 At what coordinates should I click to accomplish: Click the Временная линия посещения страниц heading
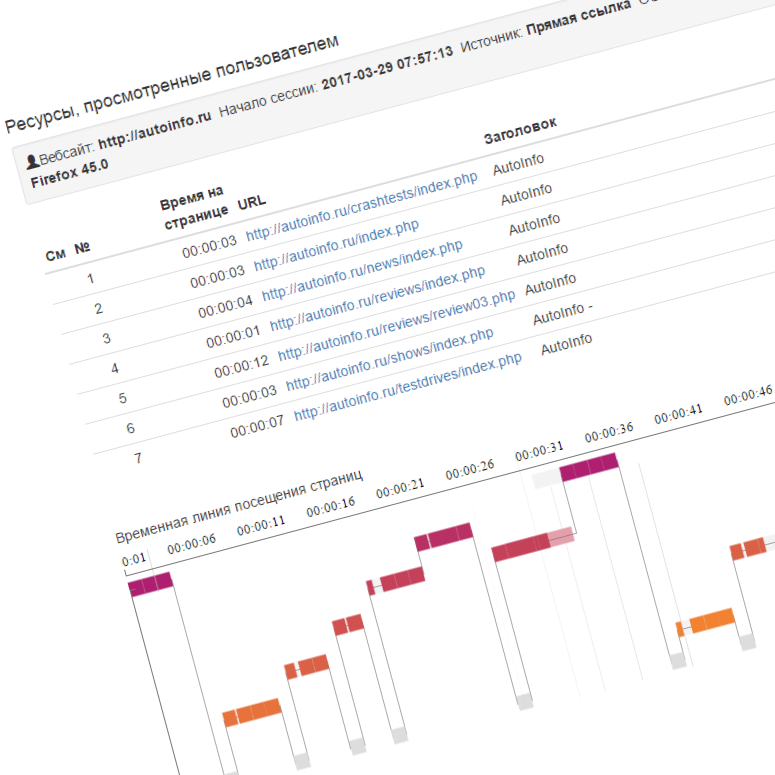(x=239, y=505)
